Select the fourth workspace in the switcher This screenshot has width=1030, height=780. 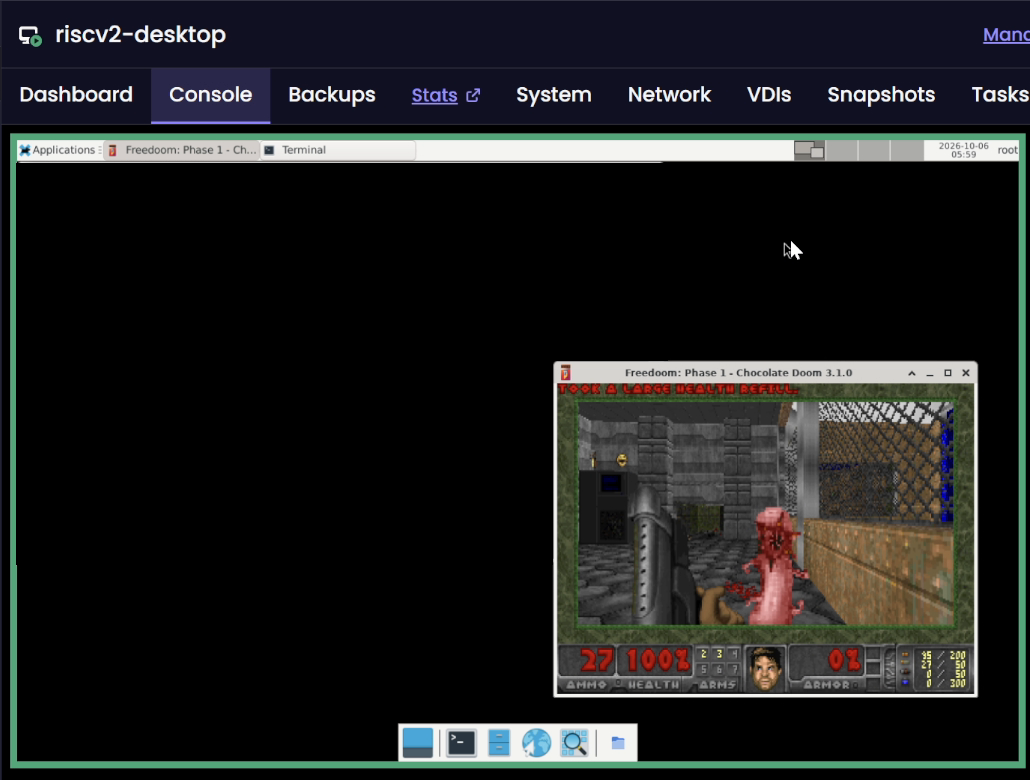pos(907,150)
